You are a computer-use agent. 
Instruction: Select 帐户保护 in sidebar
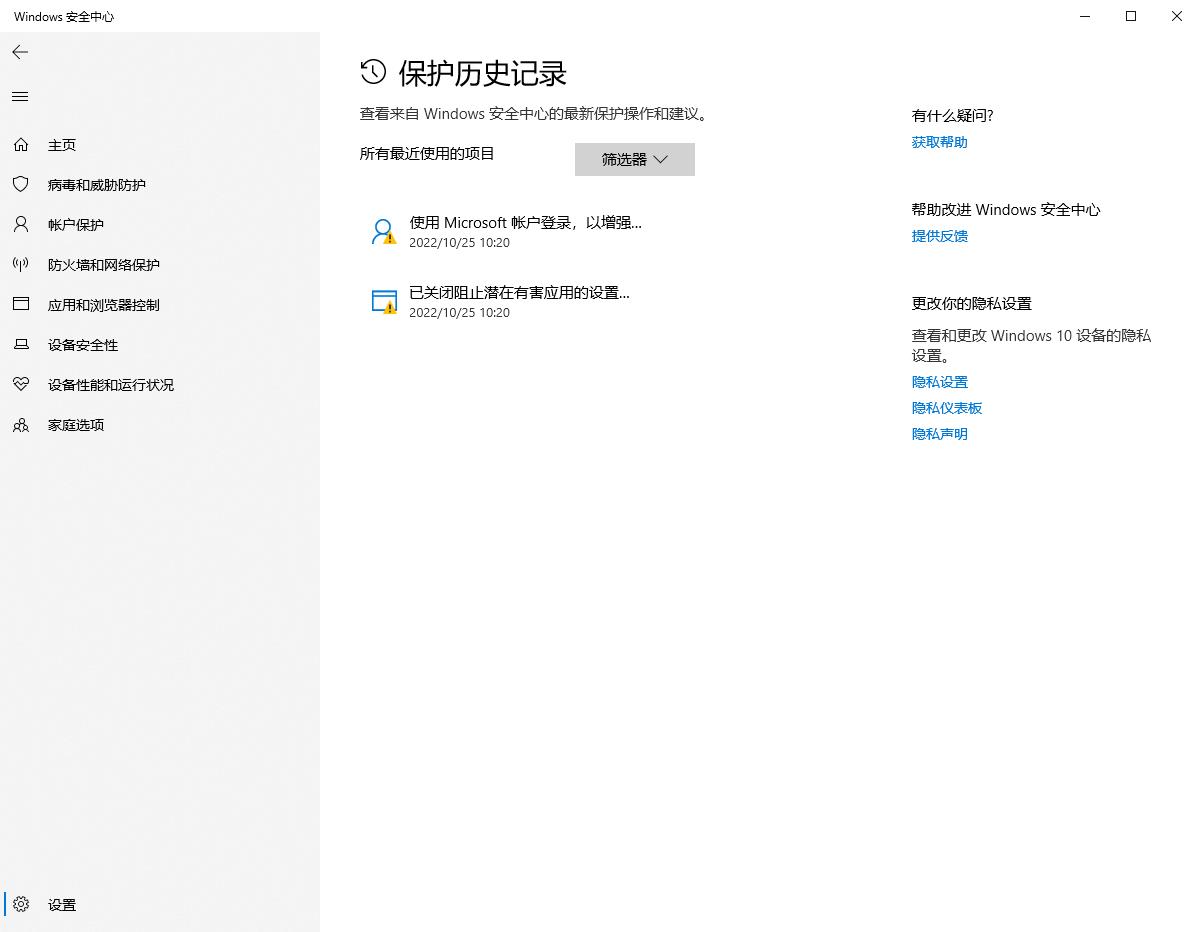76,225
